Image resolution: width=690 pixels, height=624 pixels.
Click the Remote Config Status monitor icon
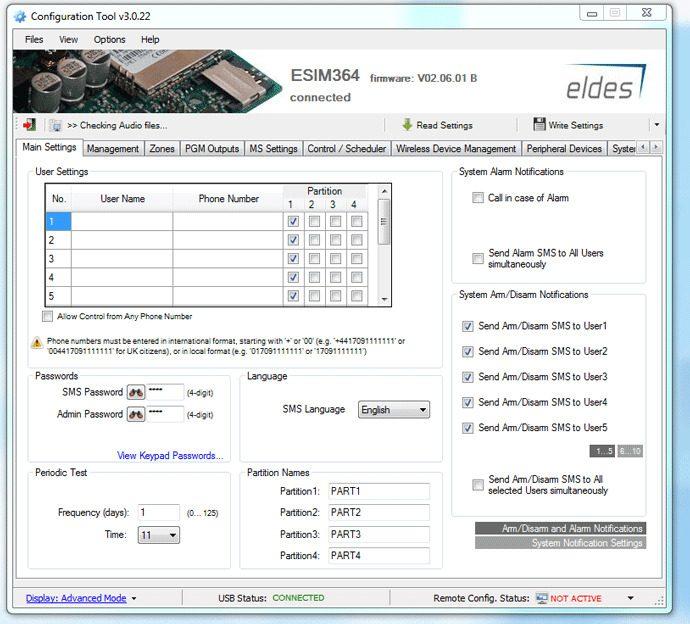tap(541, 598)
